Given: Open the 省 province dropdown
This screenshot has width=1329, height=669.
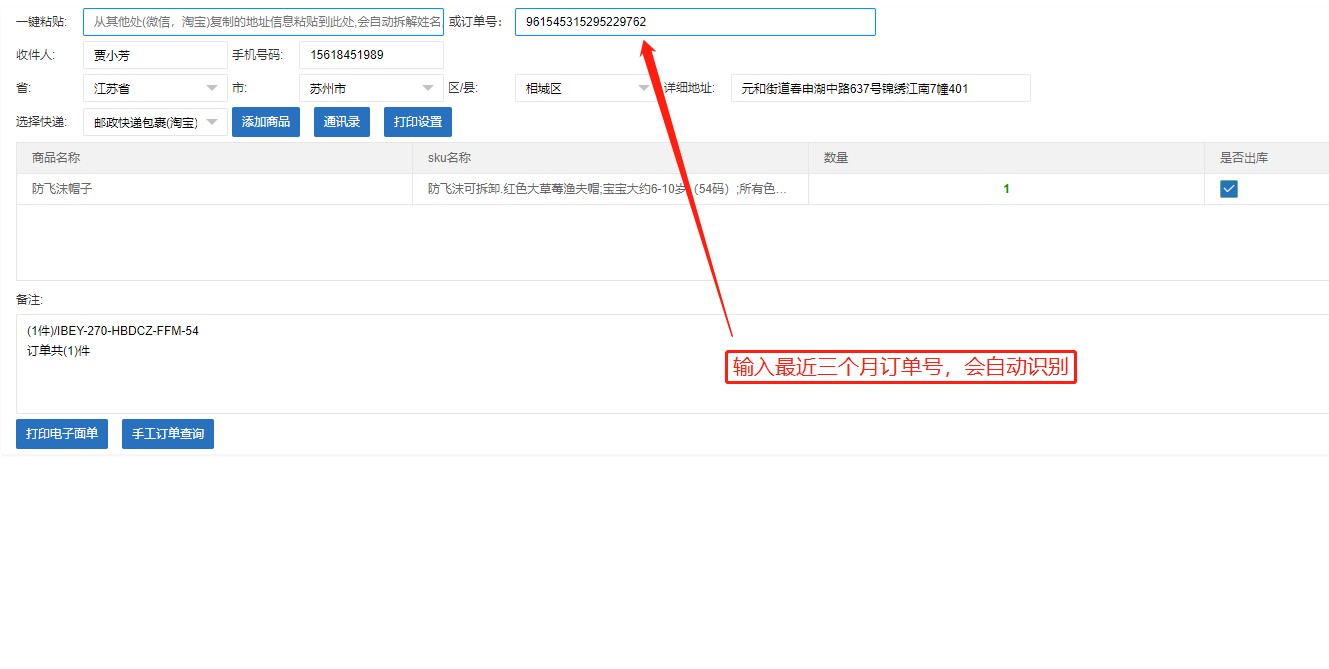Looking at the screenshot, I should point(155,88).
